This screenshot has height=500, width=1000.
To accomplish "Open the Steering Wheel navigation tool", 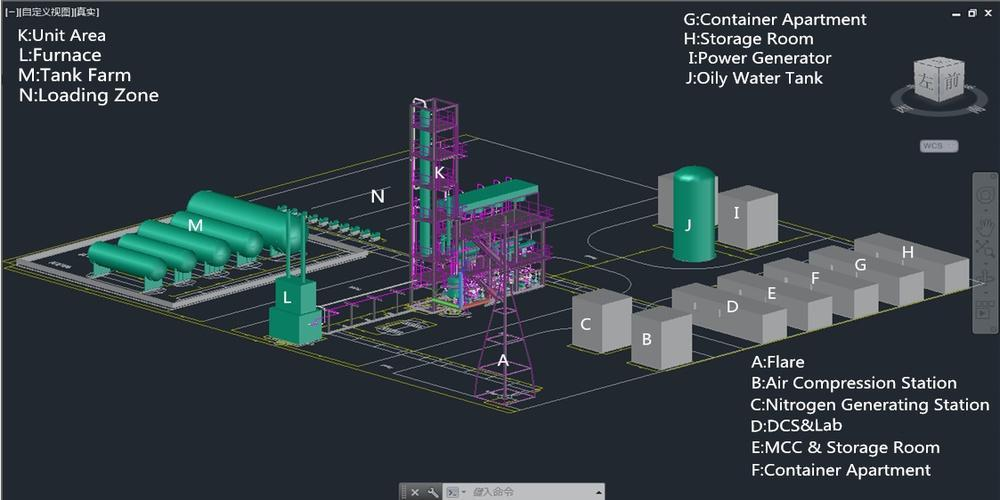I will [x=985, y=193].
